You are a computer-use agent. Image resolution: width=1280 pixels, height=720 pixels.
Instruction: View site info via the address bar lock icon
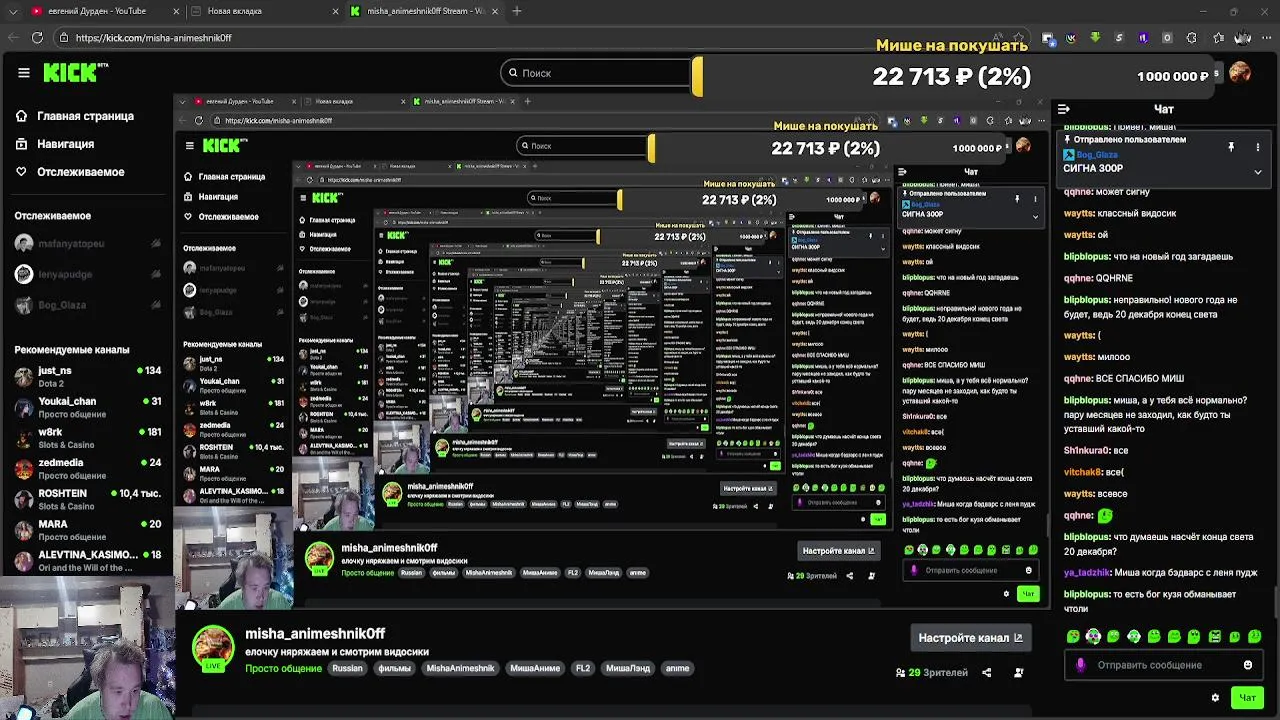point(64,38)
